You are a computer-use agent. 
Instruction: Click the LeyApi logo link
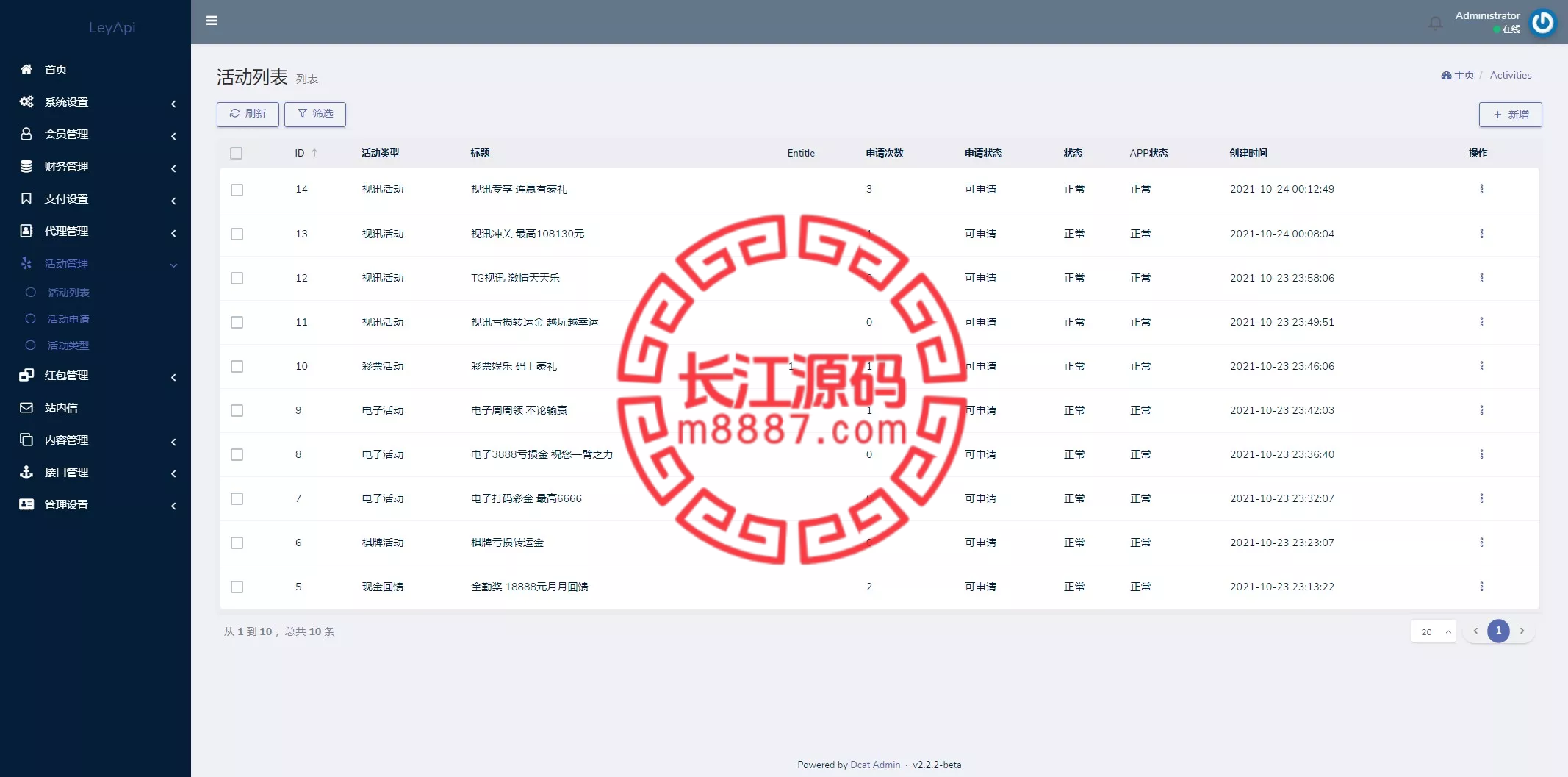click(x=112, y=27)
